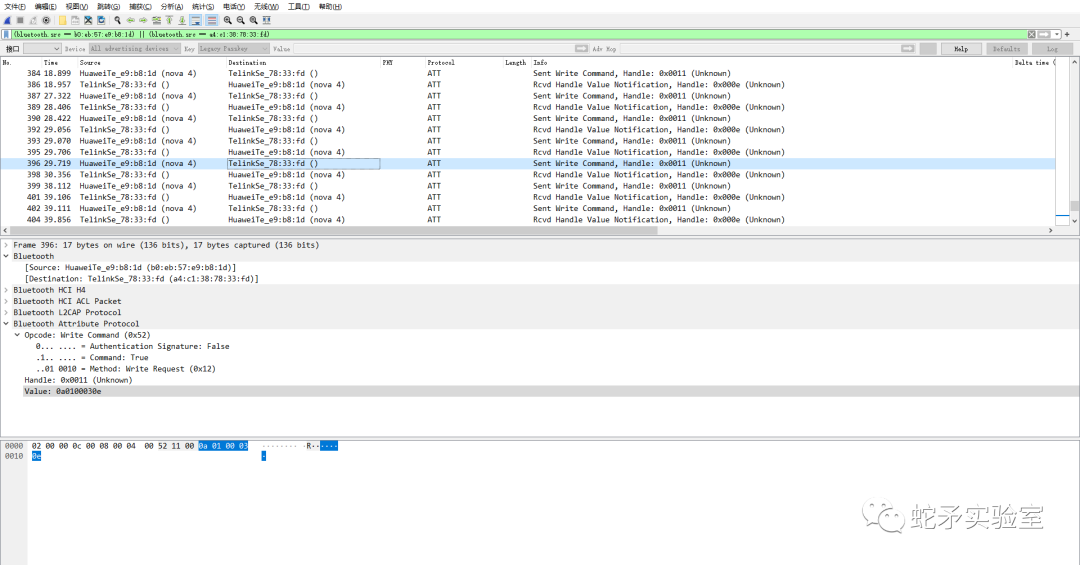Image resolution: width=1080 pixels, height=565 pixels.
Task: Click the Adv Hop input field
Action: [x=759, y=49]
